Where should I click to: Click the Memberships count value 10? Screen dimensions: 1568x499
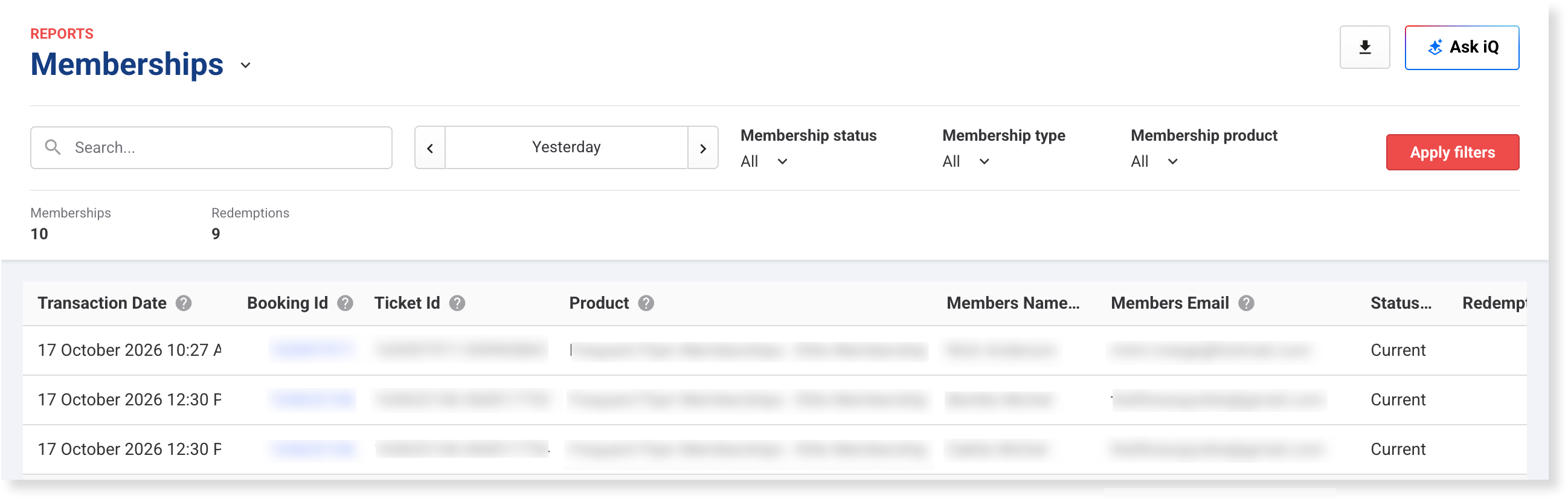point(39,234)
